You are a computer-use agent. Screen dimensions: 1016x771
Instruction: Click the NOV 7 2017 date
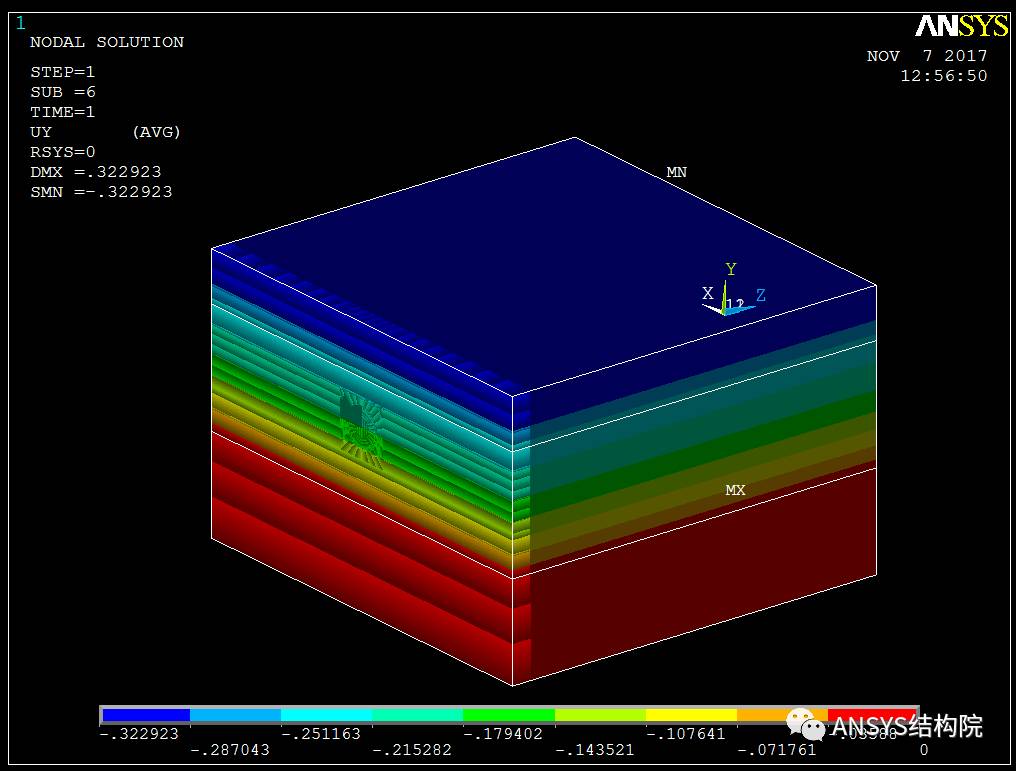pyautogui.click(x=927, y=56)
